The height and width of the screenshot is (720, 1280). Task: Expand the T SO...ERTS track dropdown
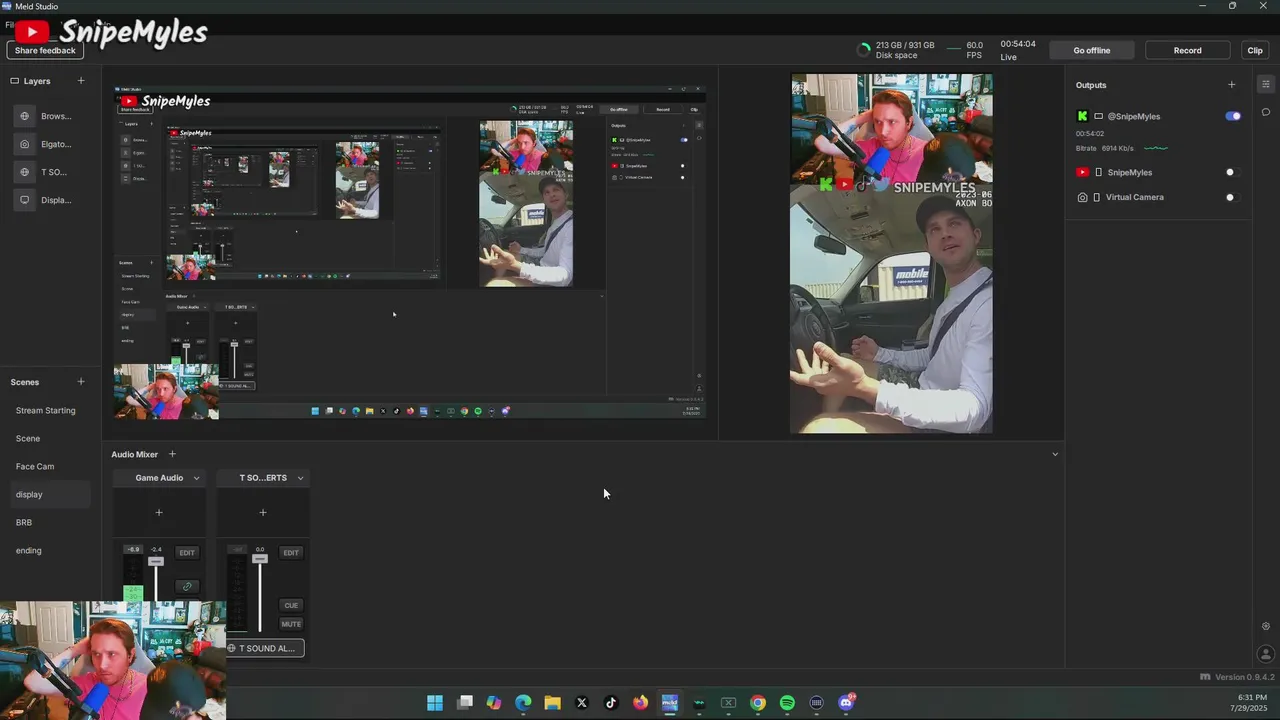click(x=300, y=478)
